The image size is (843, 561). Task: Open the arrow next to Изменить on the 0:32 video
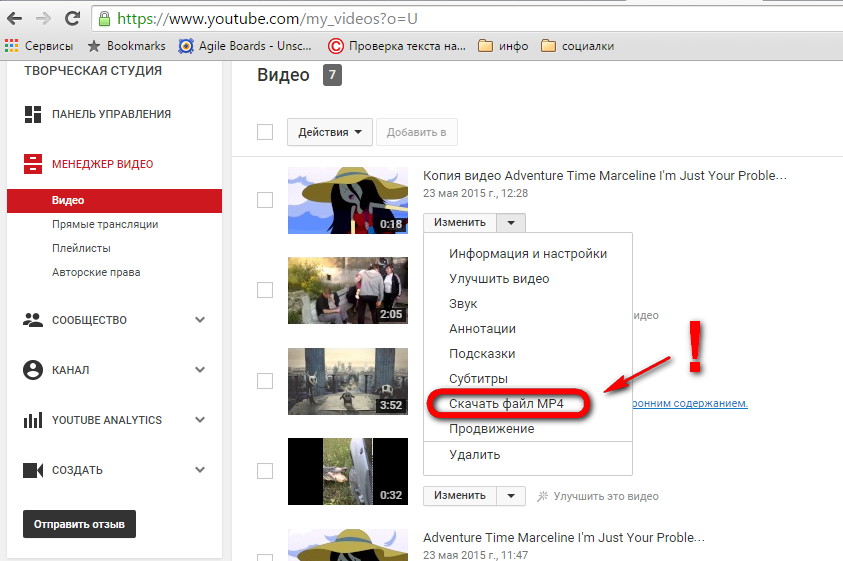pos(511,495)
